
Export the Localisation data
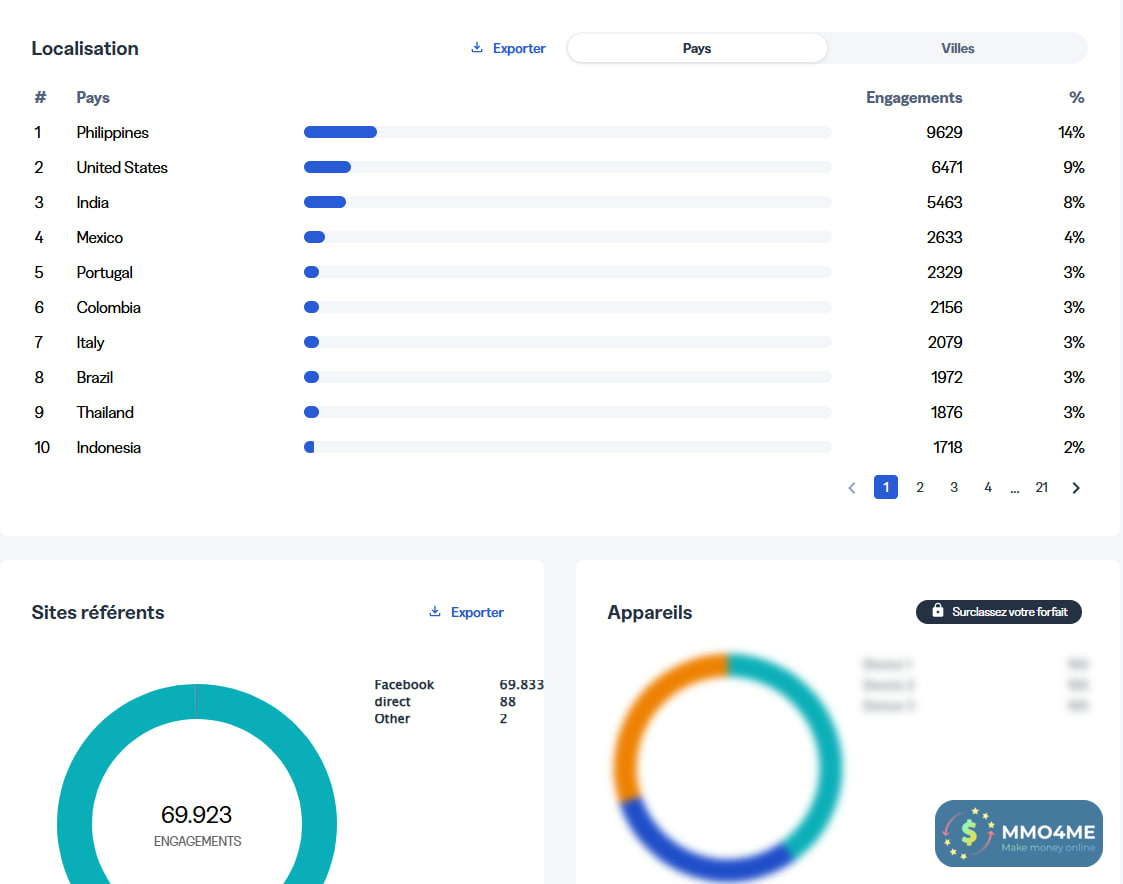click(509, 48)
